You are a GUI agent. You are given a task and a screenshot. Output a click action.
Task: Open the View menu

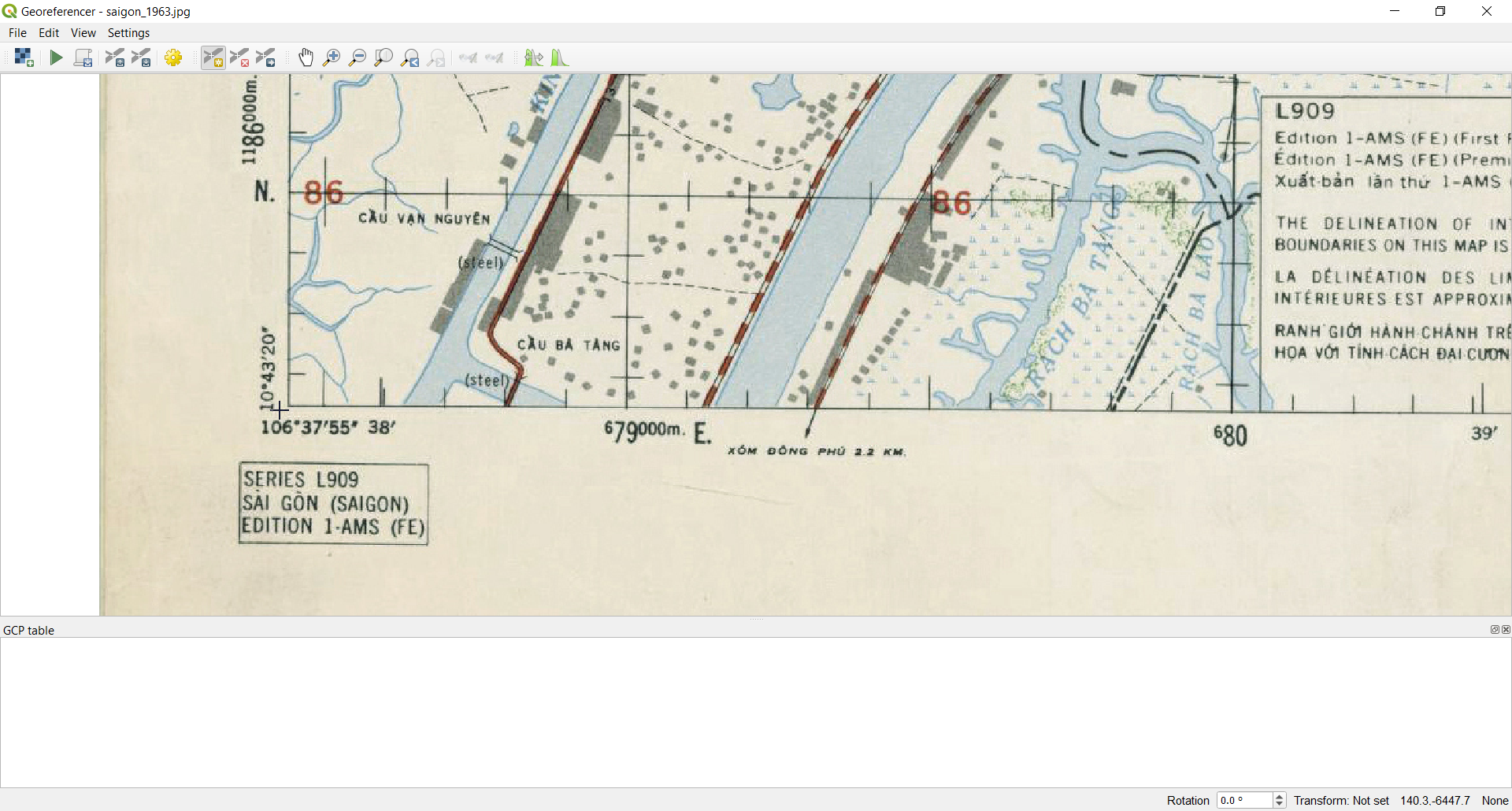pyautogui.click(x=83, y=33)
